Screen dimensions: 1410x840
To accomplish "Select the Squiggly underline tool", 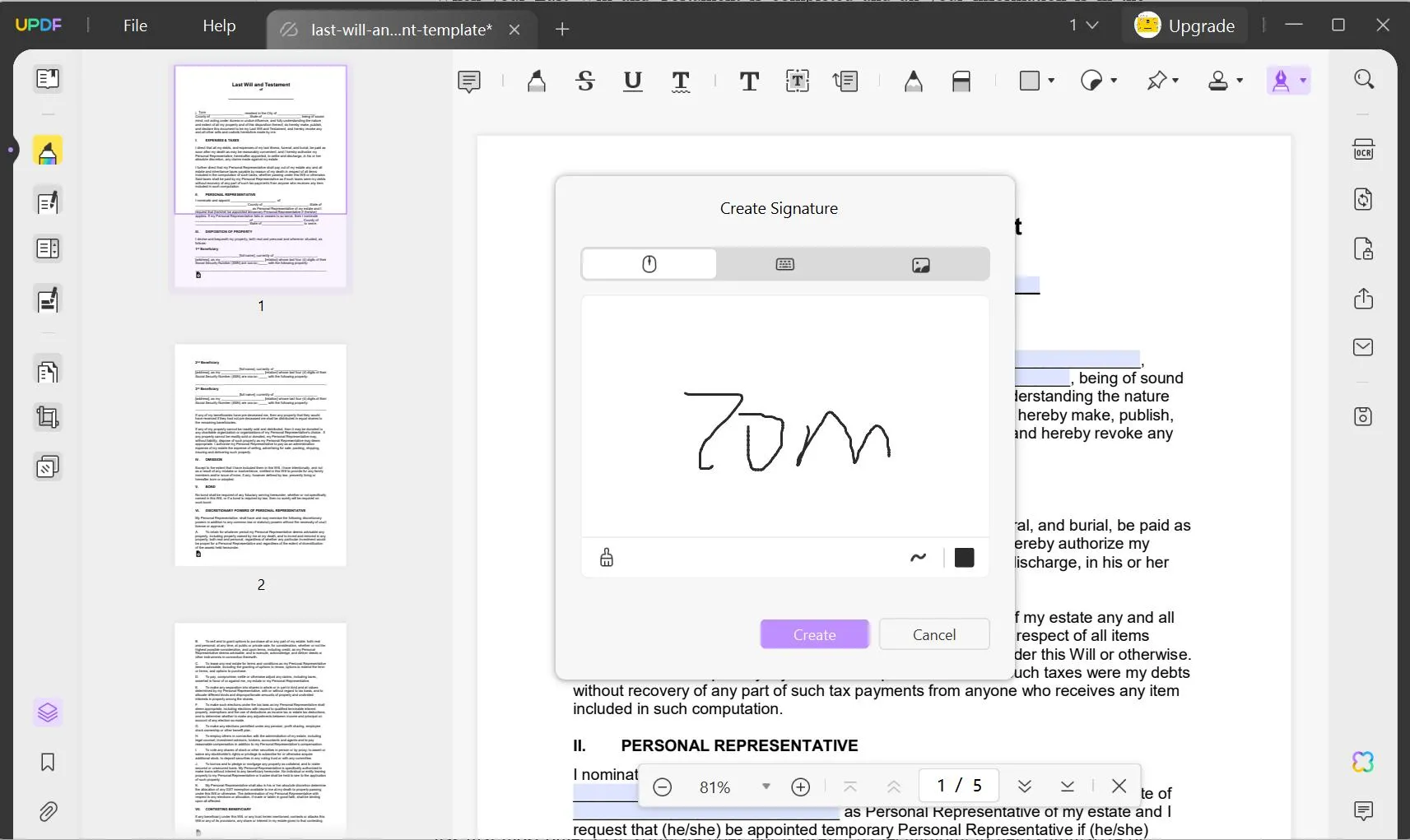I will coord(681,81).
